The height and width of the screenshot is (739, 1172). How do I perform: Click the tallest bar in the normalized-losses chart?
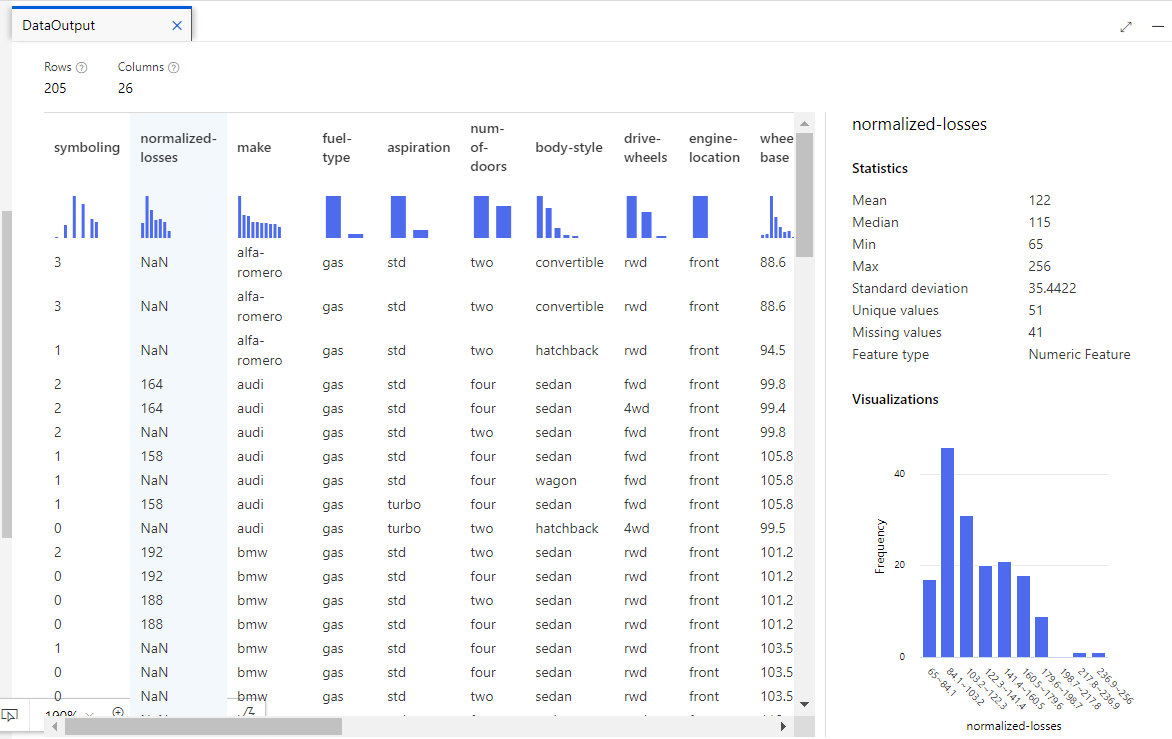click(x=947, y=552)
